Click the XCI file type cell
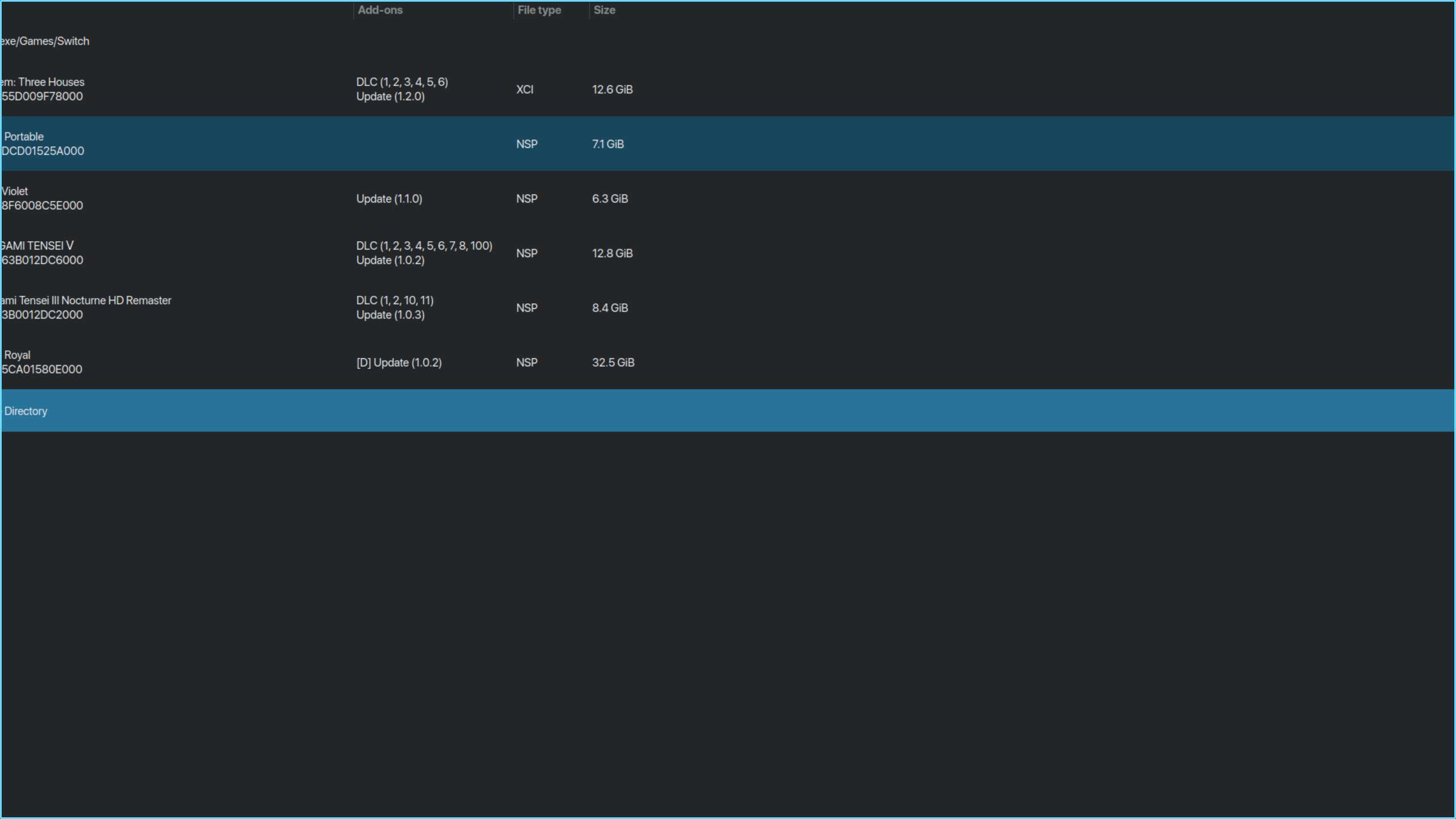This screenshot has width=1456, height=819. pos(524,89)
